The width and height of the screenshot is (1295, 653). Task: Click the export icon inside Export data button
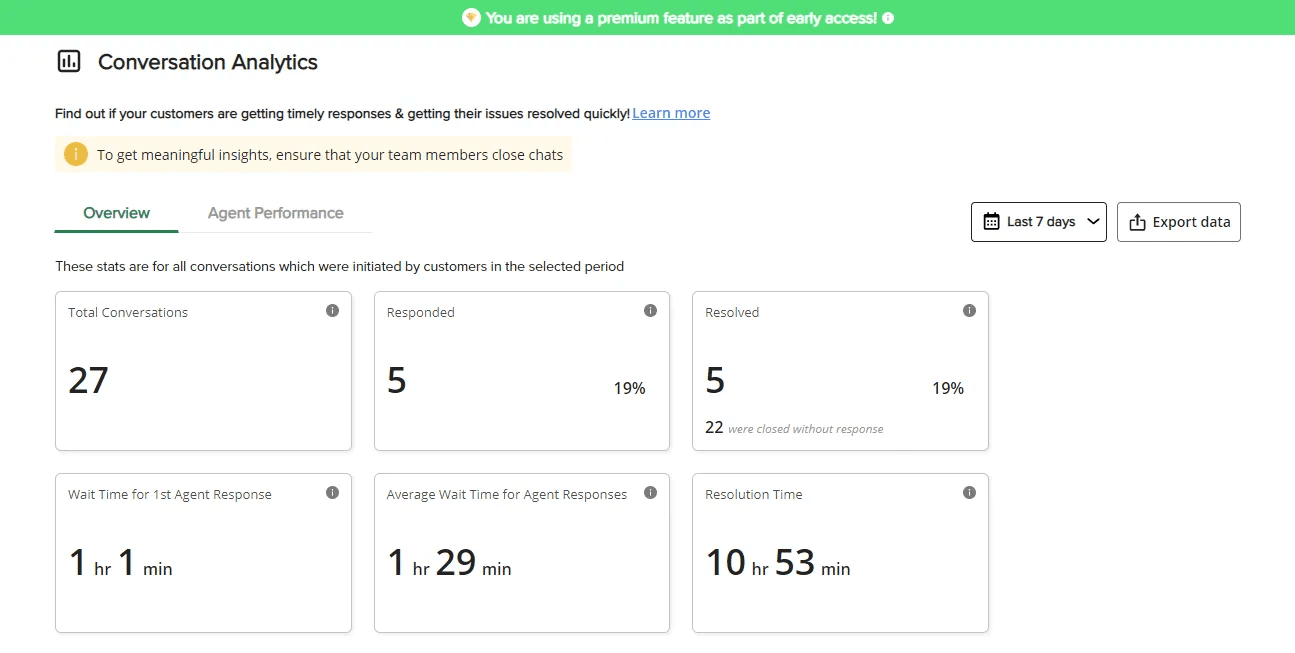pyautogui.click(x=1137, y=221)
